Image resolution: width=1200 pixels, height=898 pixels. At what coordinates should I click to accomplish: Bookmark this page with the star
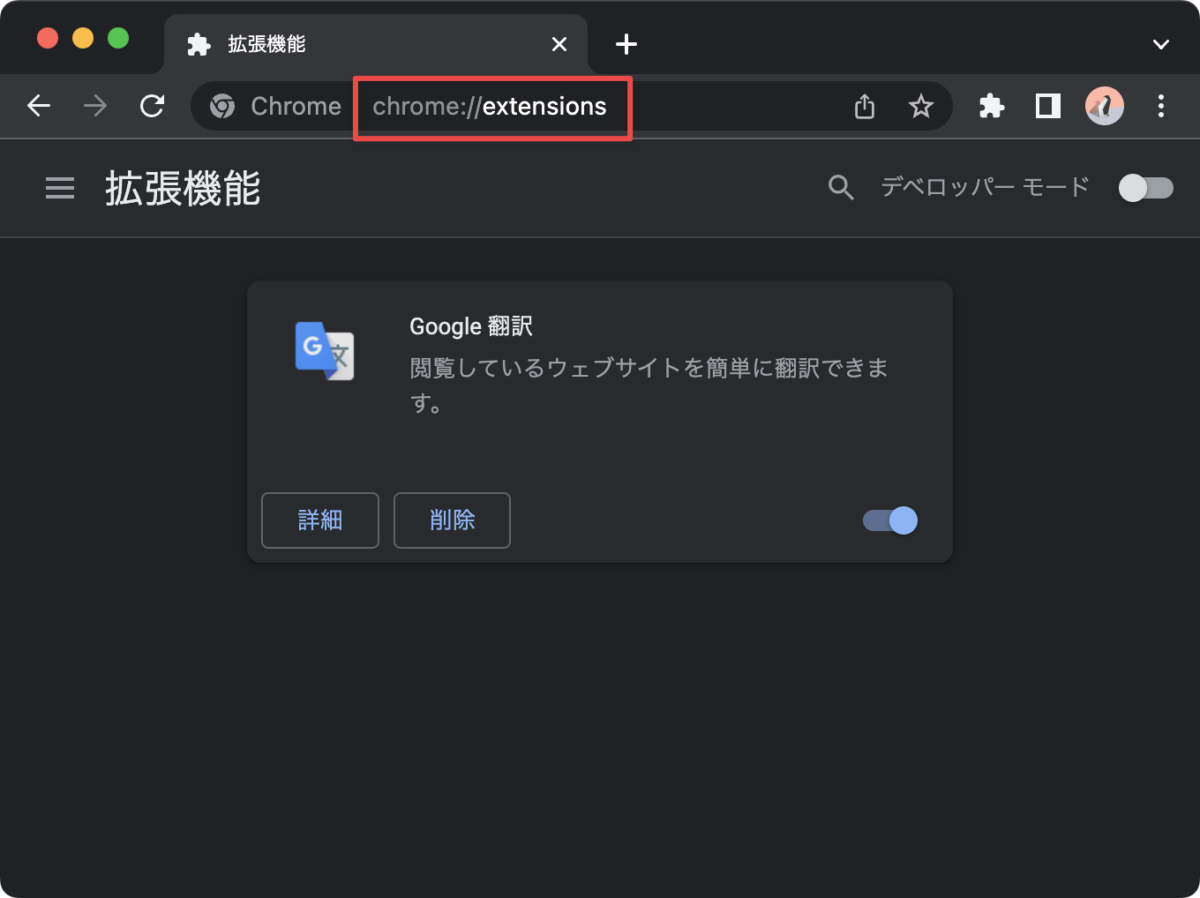pyautogui.click(x=921, y=106)
